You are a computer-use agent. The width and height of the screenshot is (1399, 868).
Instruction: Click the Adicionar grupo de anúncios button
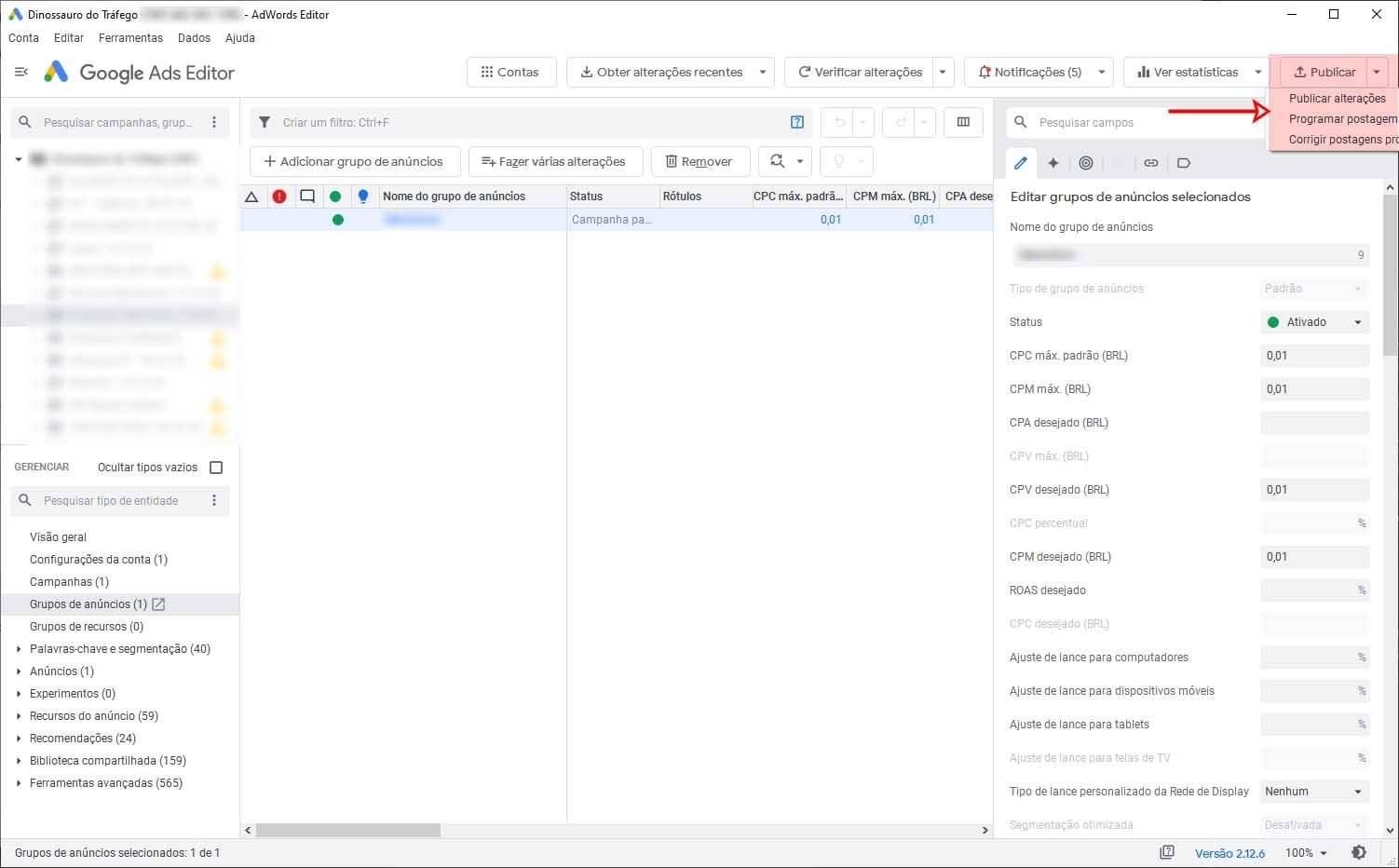(x=354, y=161)
